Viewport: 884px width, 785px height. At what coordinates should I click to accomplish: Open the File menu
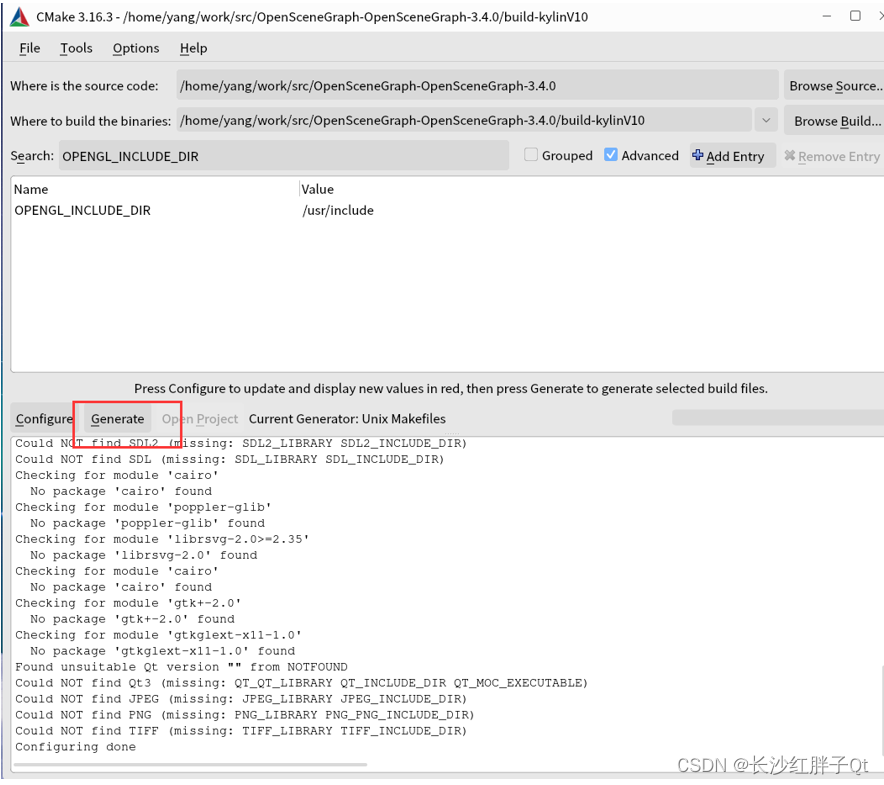point(29,48)
